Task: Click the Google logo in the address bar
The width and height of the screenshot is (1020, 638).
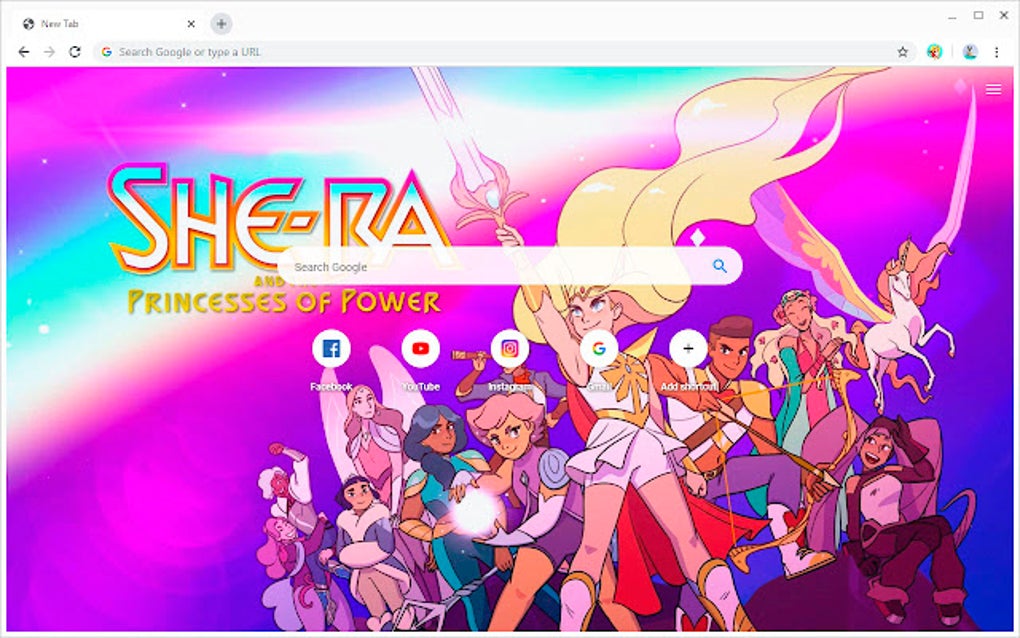Action: coord(106,51)
